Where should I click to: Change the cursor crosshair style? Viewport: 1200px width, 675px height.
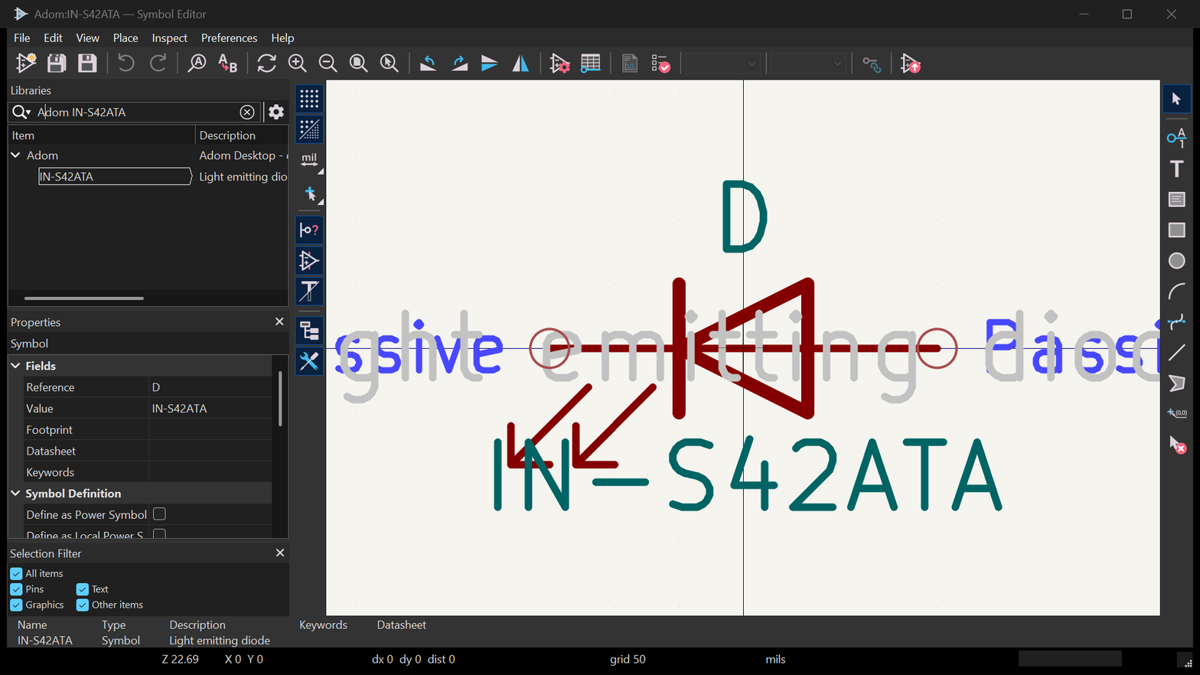[309, 193]
